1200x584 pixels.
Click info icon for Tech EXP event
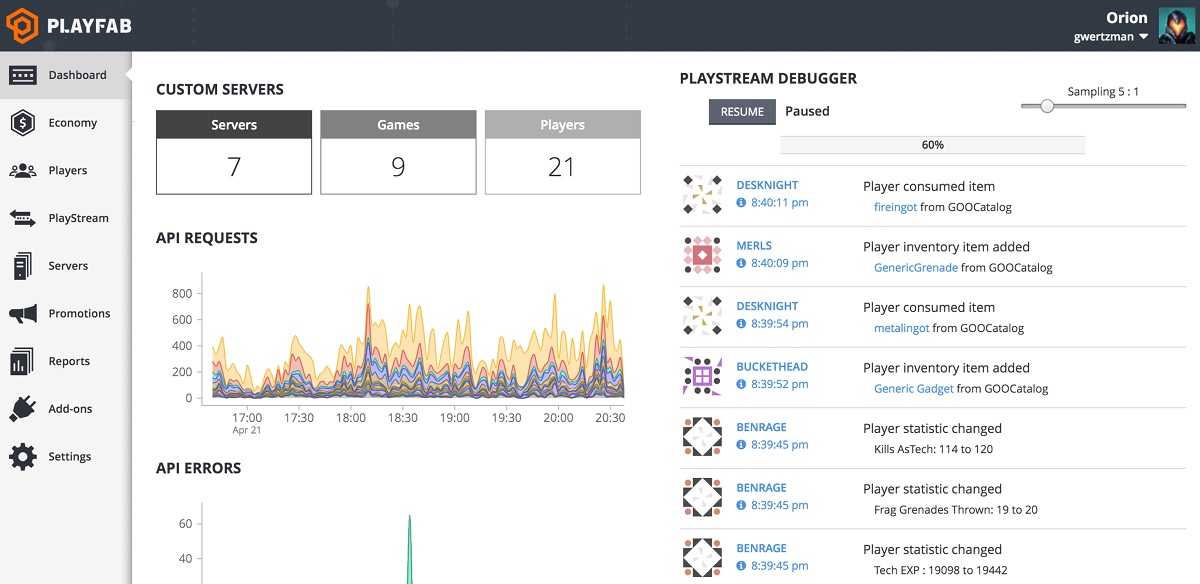[741, 566]
